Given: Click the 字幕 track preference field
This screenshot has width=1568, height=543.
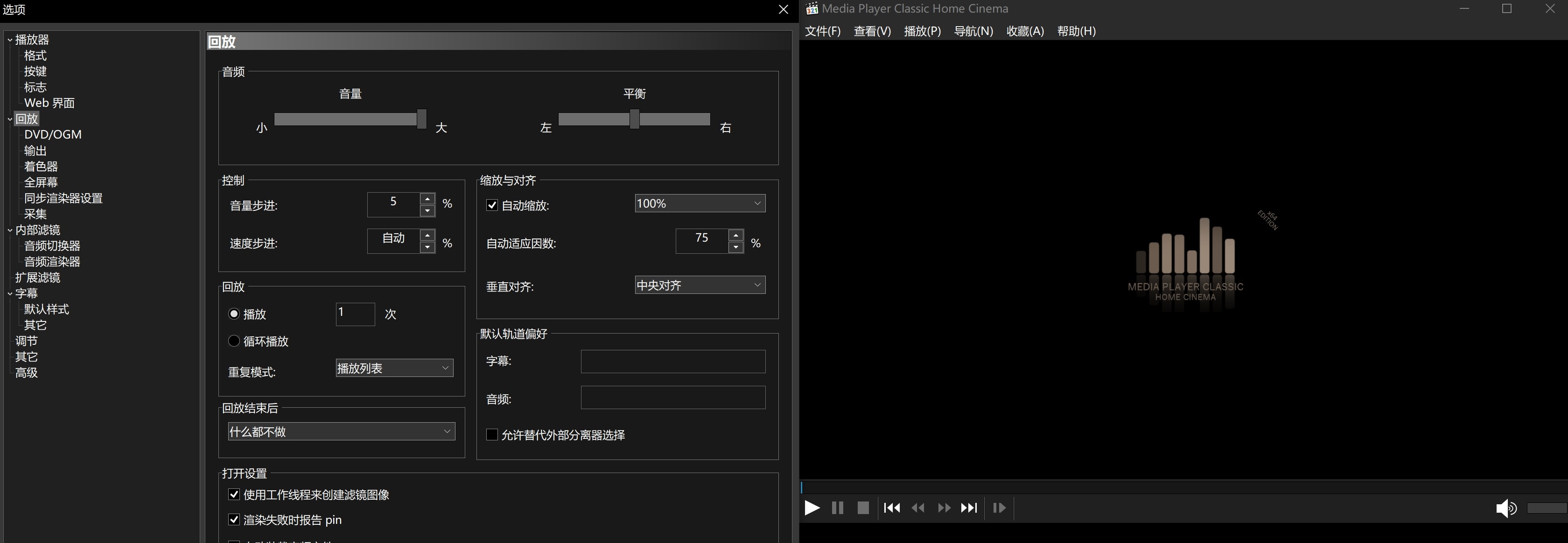Looking at the screenshot, I should coord(672,361).
